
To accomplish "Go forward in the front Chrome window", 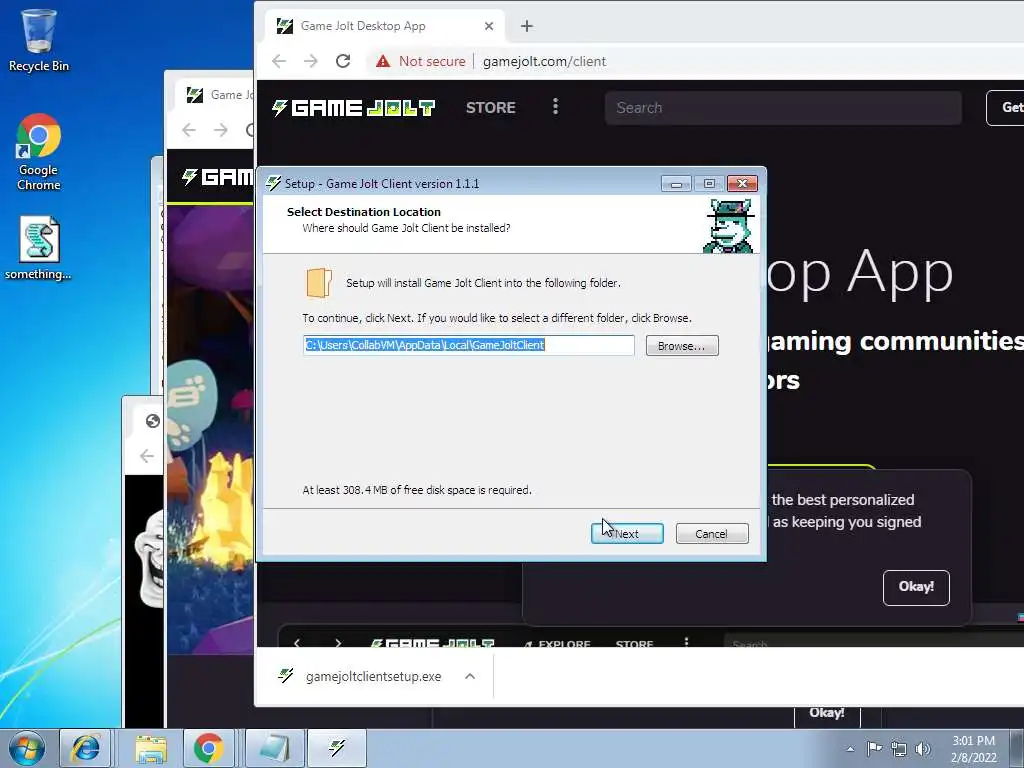I will (x=311, y=61).
